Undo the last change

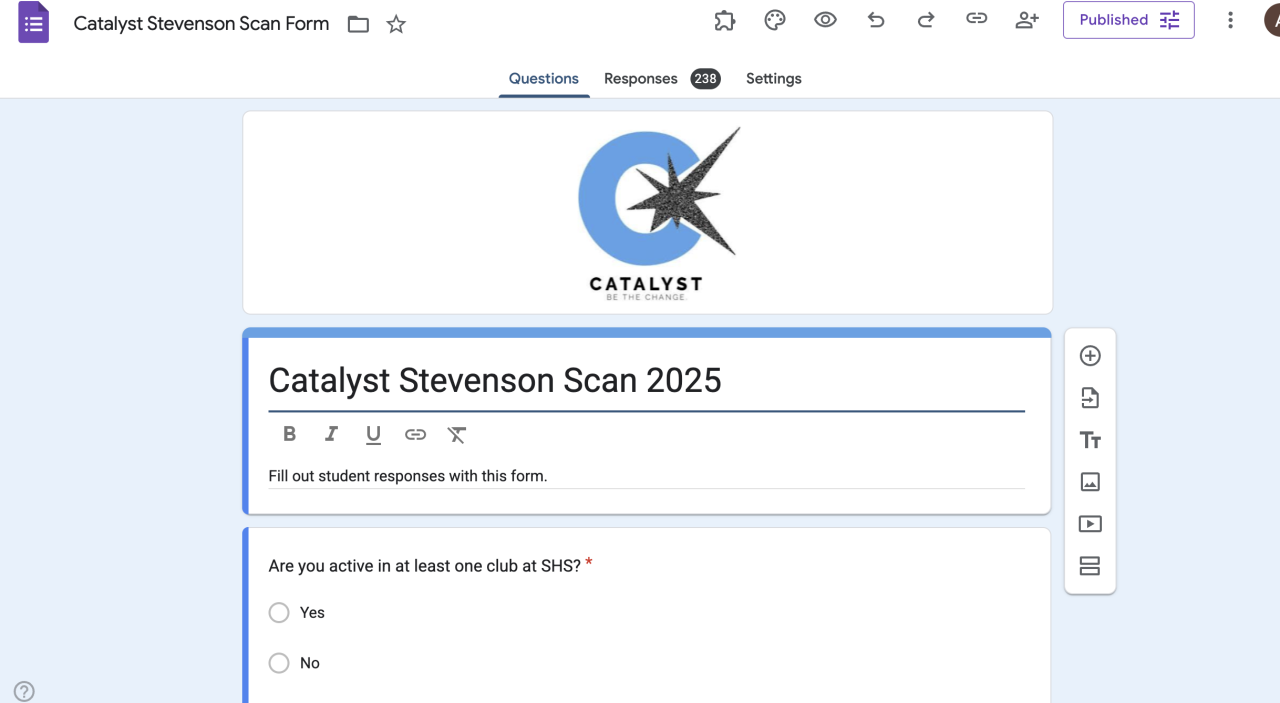876,20
